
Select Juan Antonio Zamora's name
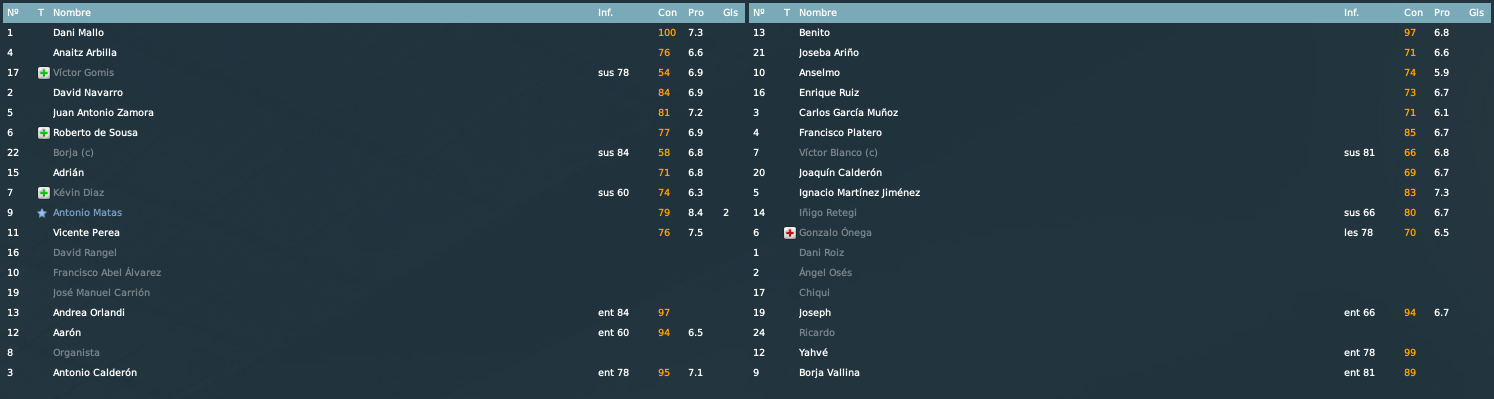[x=103, y=113]
